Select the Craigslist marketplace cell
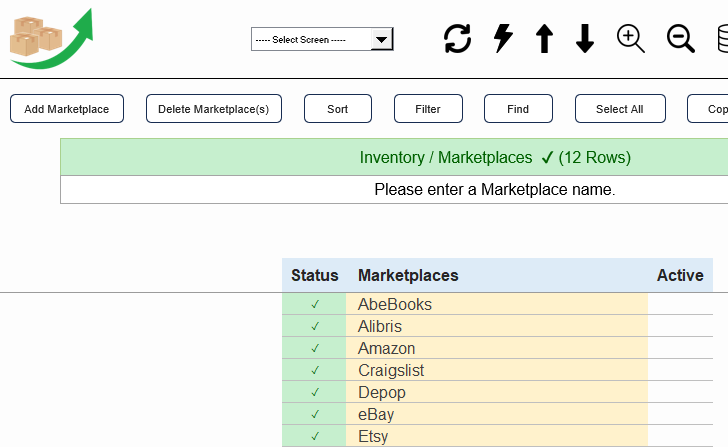This screenshot has height=447, width=728. pyautogui.click(x=497, y=370)
